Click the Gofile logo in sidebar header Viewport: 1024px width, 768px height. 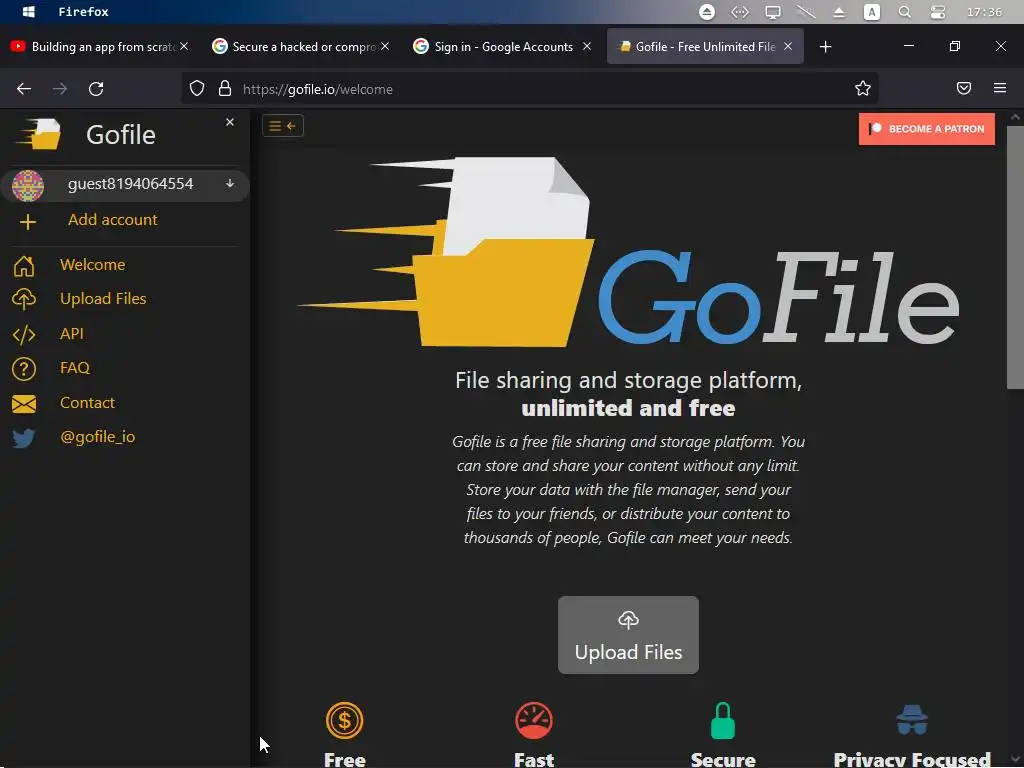click(x=39, y=134)
